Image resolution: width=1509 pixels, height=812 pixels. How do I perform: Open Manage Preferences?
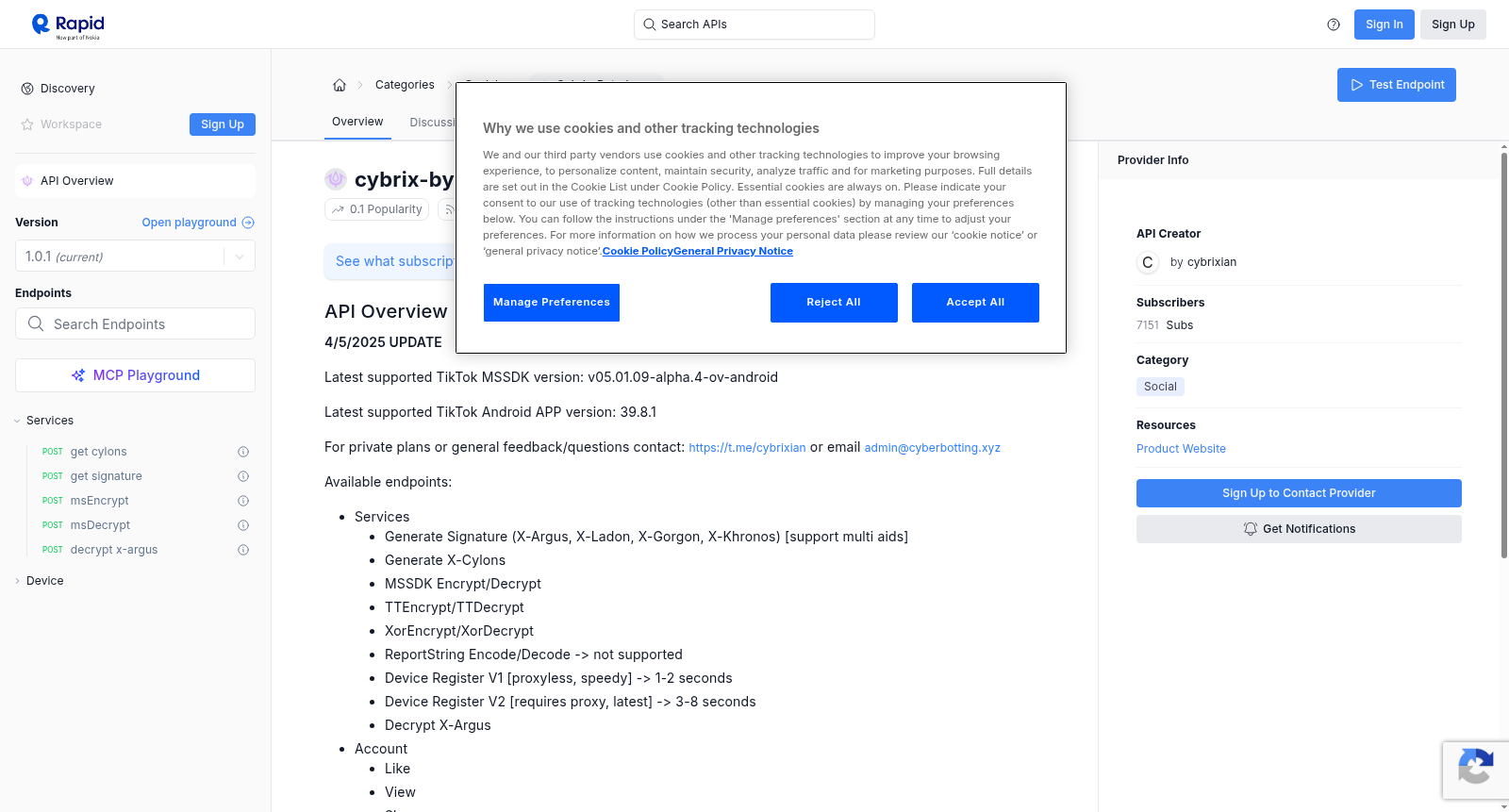pos(552,303)
